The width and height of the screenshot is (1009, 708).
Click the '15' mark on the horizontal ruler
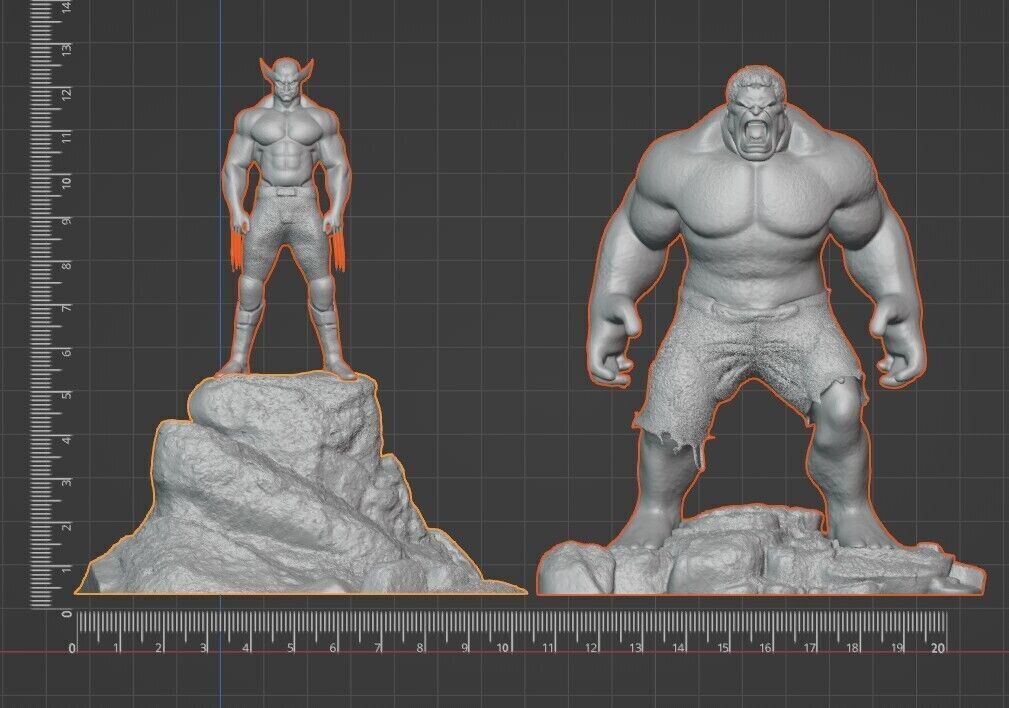coord(723,648)
